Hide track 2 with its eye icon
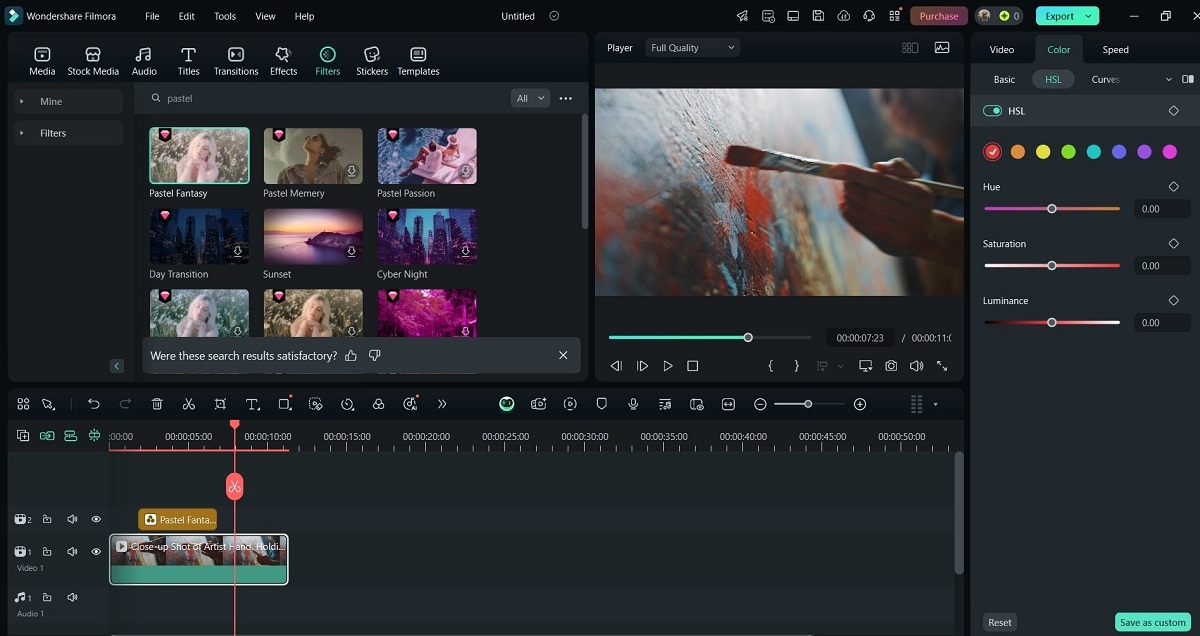The height and width of the screenshot is (636, 1200). pos(96,519)
